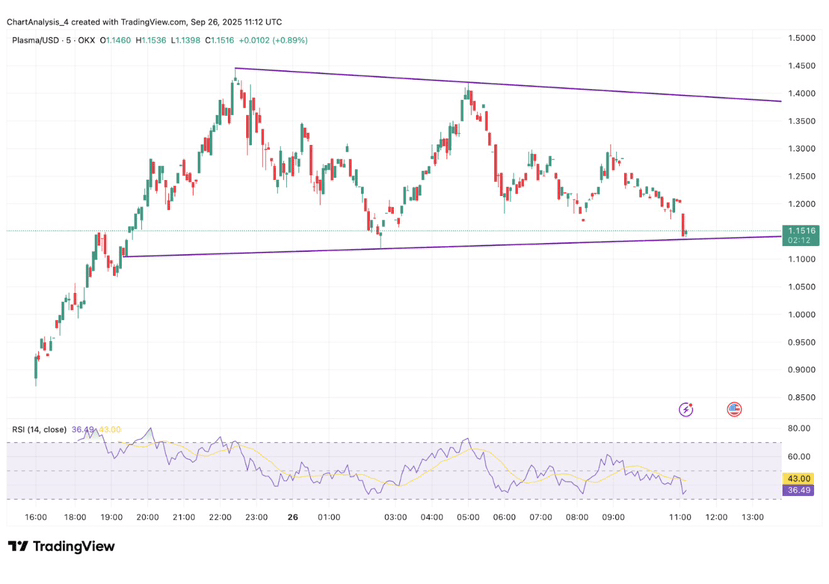829x584 pixels.
Task: Click the purple 36.49 RSI axis tag
Action: [798, 490]
